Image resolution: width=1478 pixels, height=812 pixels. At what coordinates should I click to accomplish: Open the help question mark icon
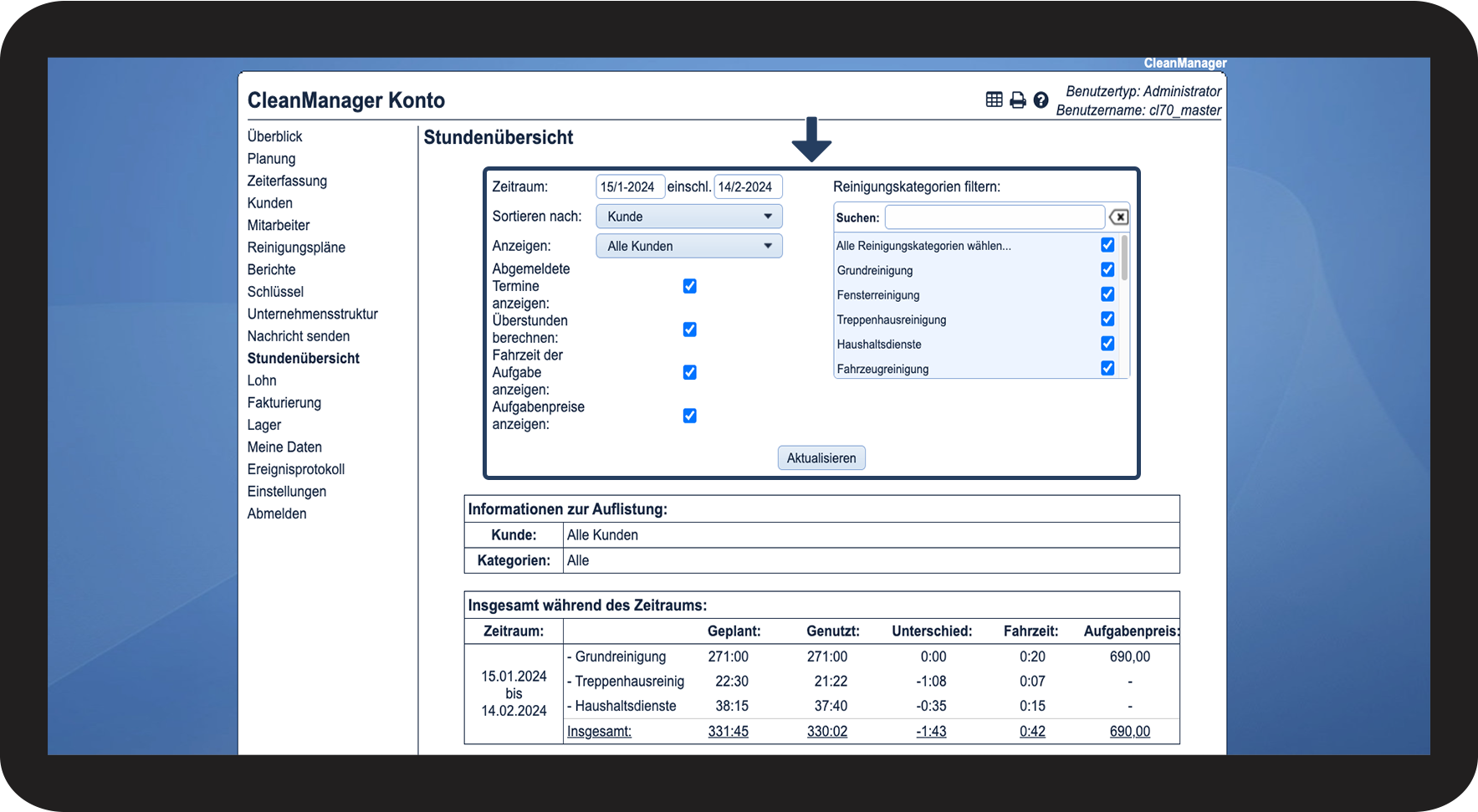(x=1041, y=100)
